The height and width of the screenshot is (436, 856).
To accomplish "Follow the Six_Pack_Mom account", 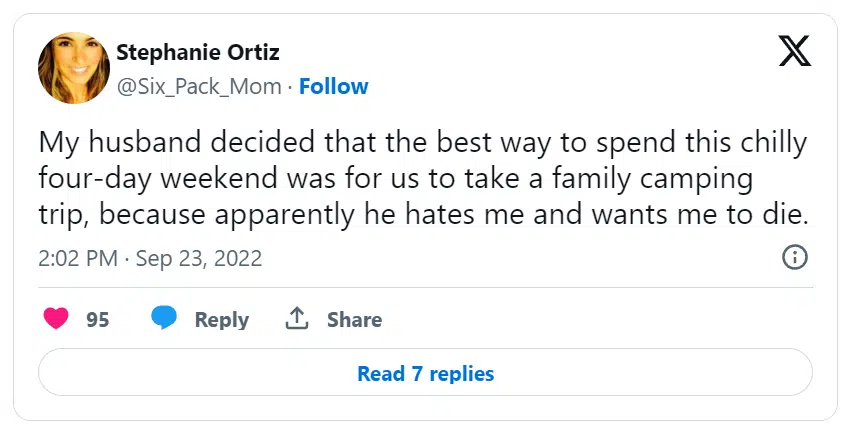I will [334, 86].
